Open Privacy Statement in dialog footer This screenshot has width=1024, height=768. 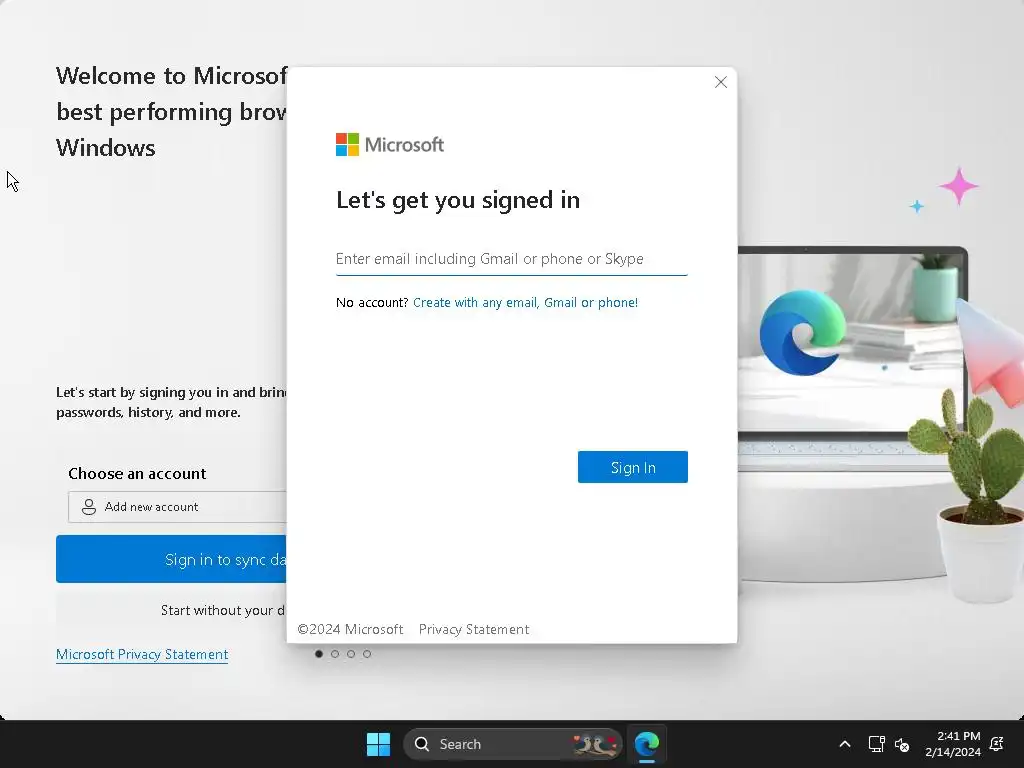click(473, 630)
